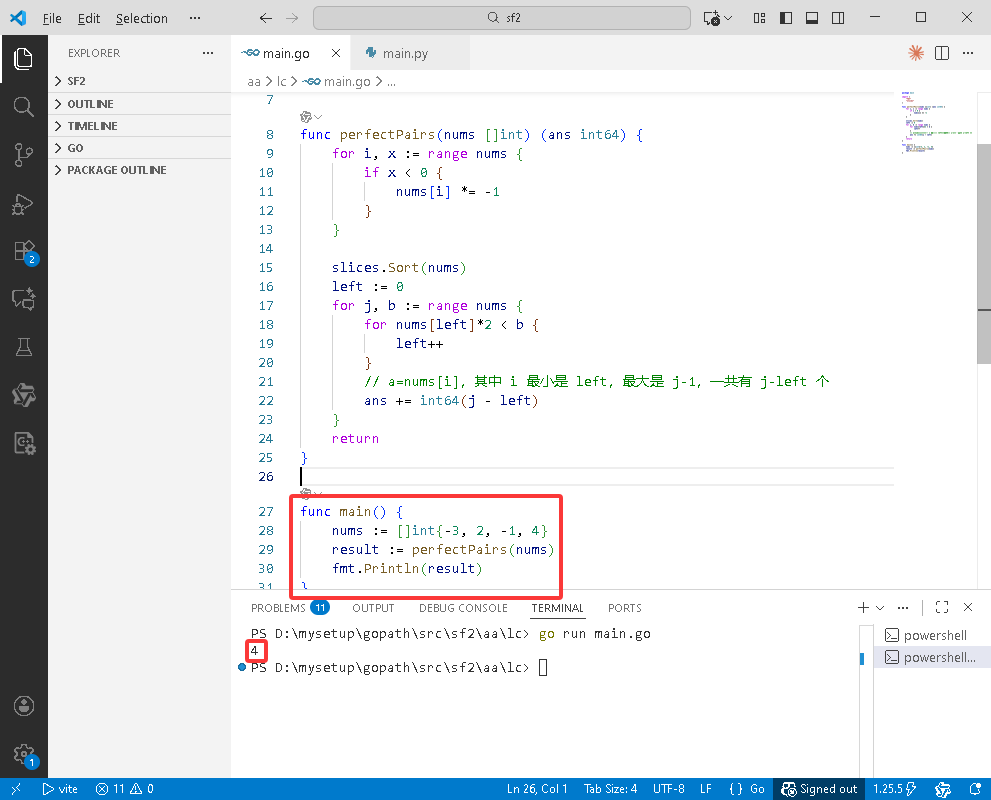
Task: Click the Go version 1.25.5 status item
Action: [x=894, y=789]
